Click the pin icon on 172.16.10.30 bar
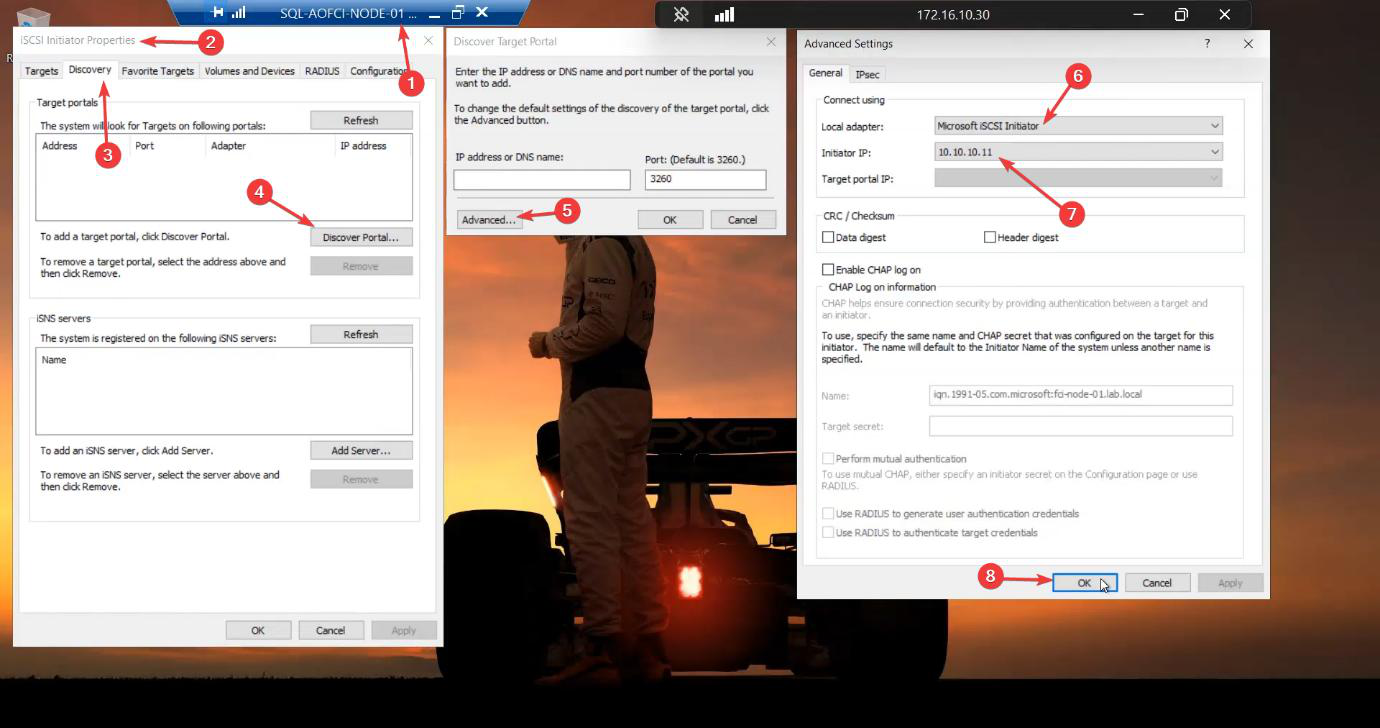Screen dimensions: 1380x728 pyautogui.click(x=681, y=15)
